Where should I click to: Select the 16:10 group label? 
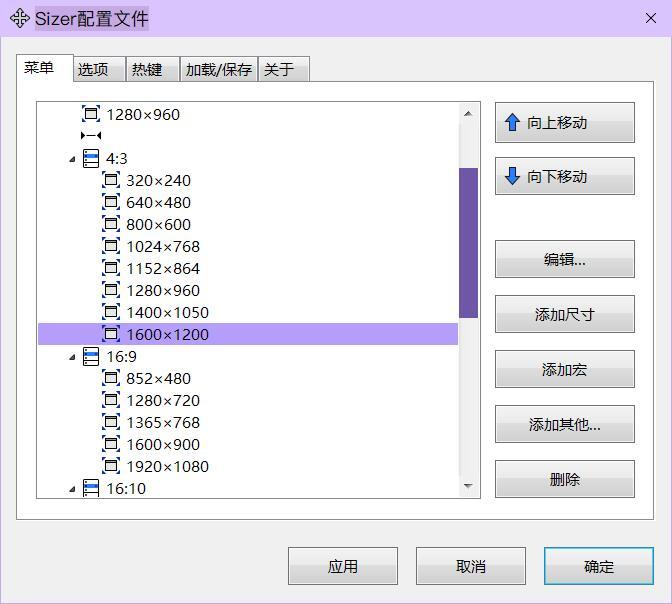pos(126,489)
